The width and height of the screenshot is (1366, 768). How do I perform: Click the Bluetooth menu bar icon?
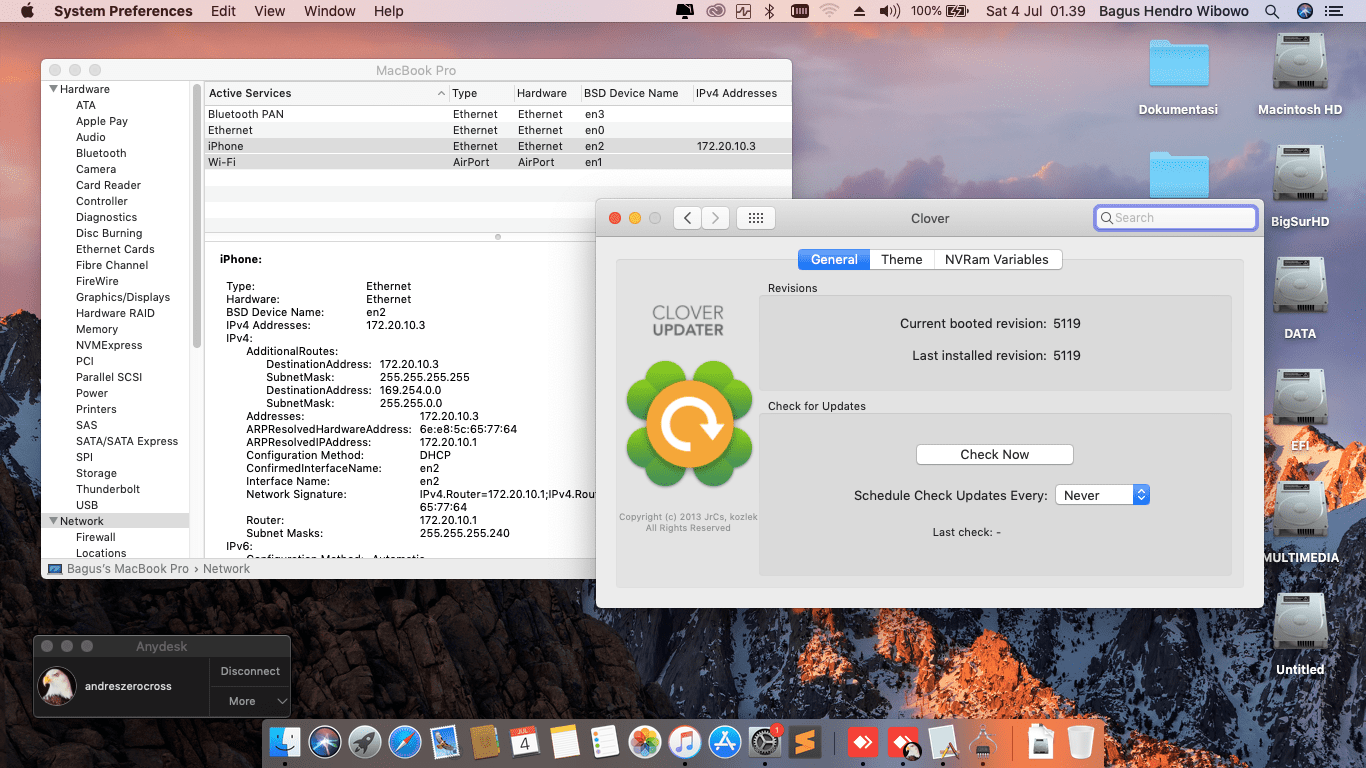[770, 11]
